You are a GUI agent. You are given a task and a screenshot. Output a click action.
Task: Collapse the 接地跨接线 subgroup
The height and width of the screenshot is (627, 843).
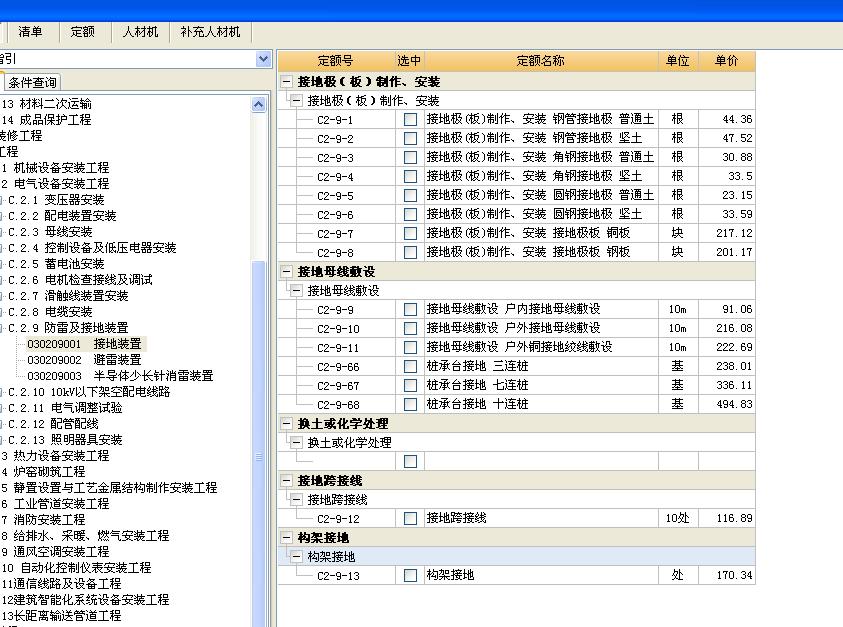coord(296,500)
